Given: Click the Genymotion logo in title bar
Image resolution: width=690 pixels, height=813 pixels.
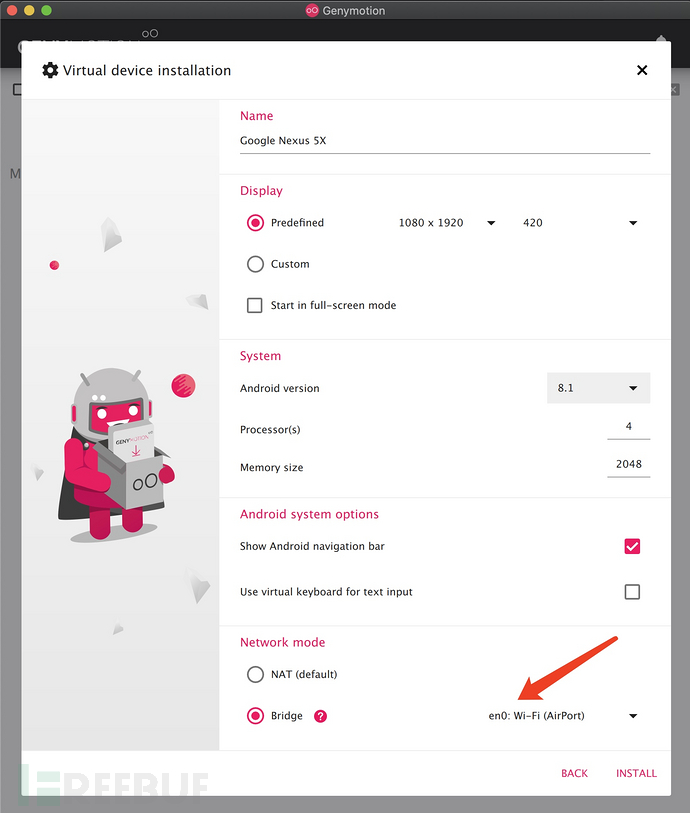Looking at the screenshot, I should tap(312, 10).
